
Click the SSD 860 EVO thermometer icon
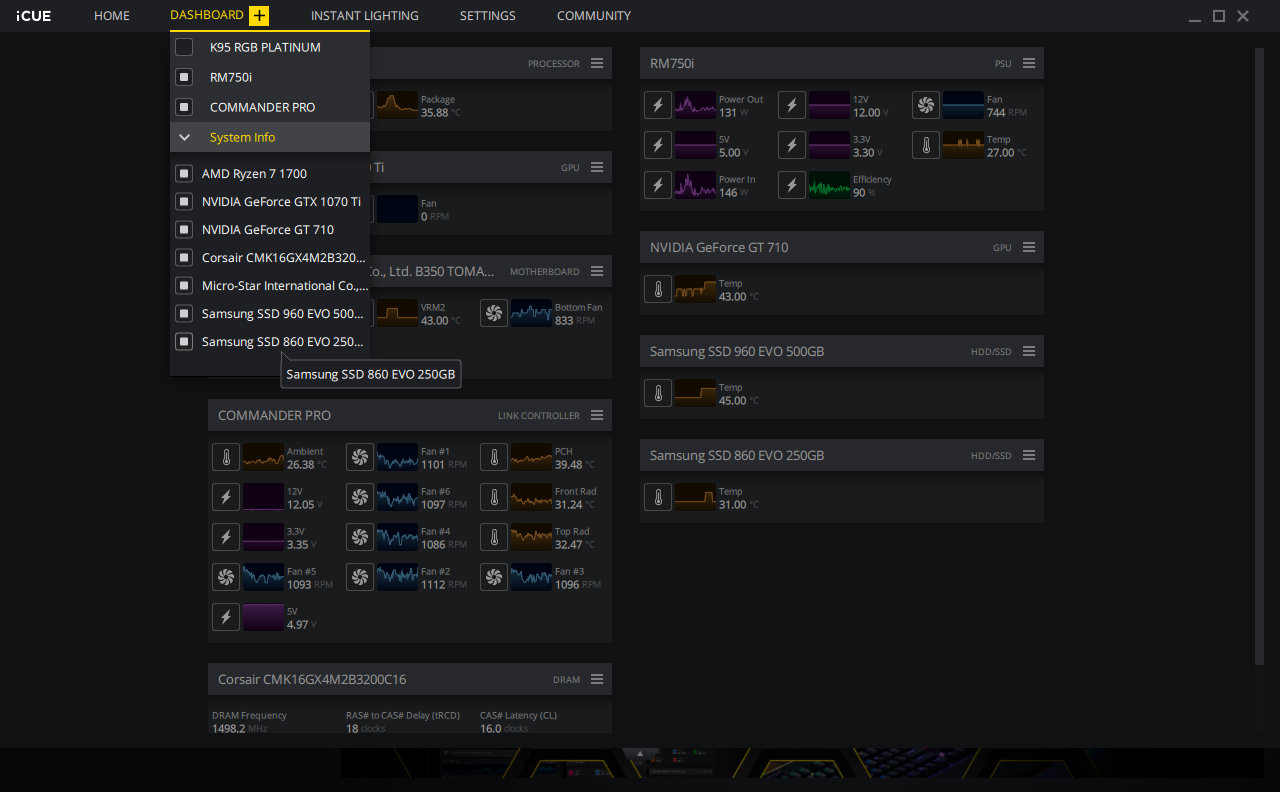click(658, 497)
